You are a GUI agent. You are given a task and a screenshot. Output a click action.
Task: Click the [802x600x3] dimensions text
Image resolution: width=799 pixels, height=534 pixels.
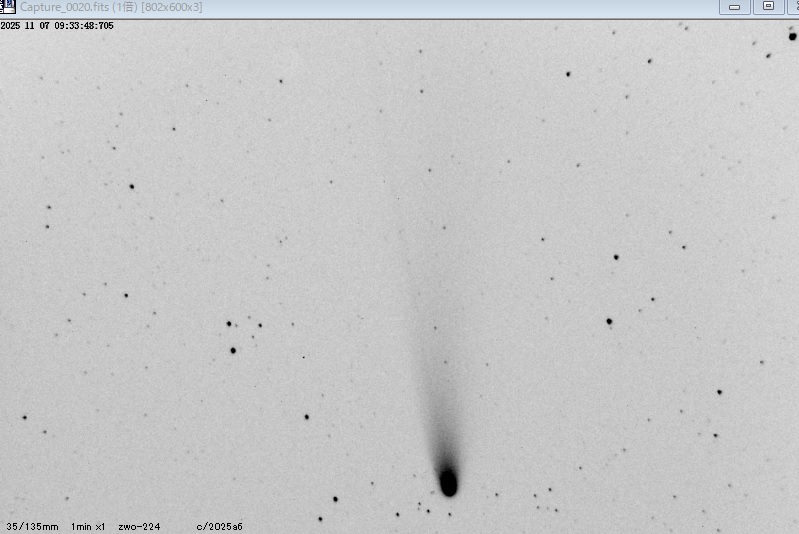(172, 7)
